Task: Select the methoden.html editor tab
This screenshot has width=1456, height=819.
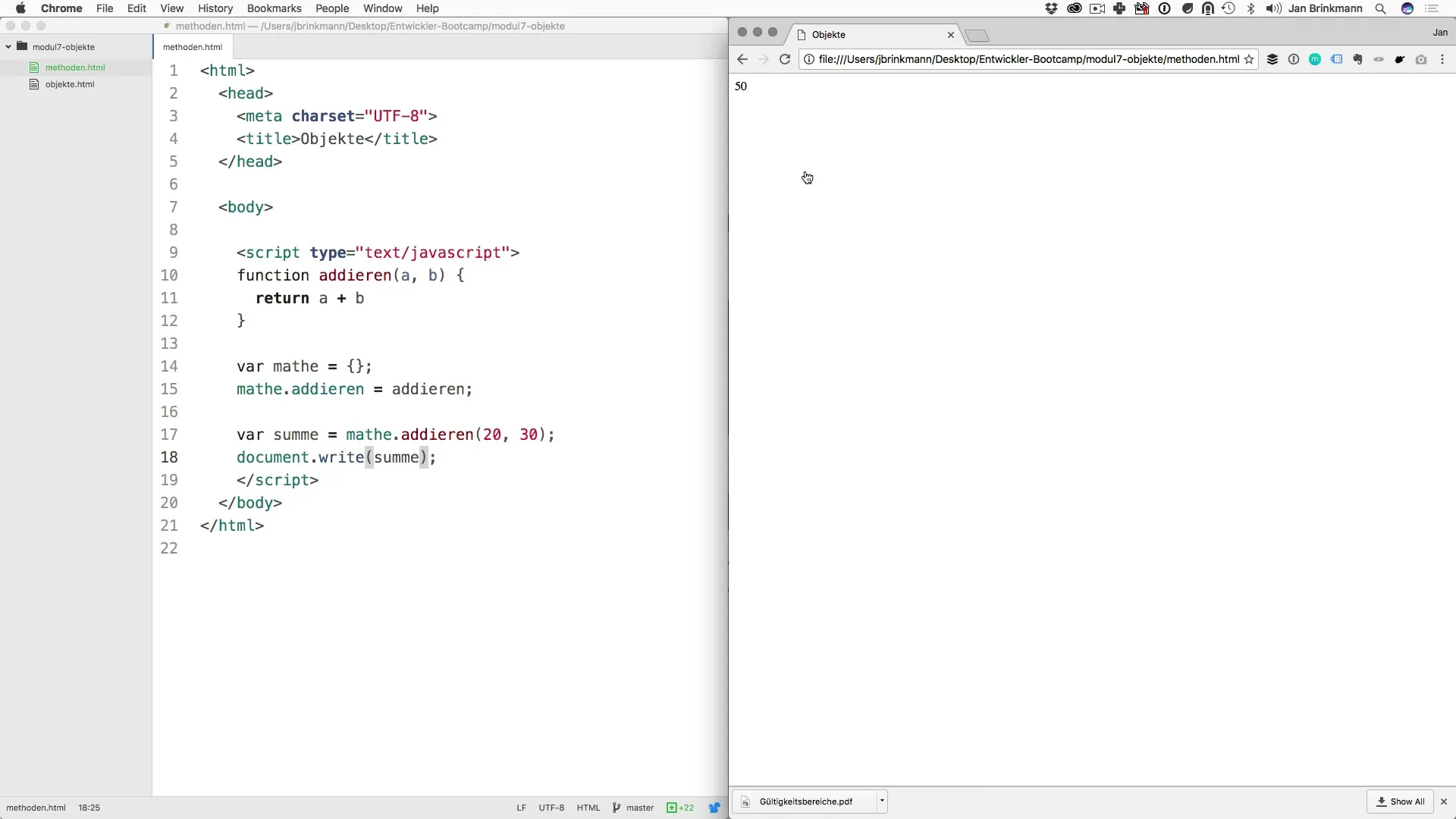Action: tap(193, 47)
